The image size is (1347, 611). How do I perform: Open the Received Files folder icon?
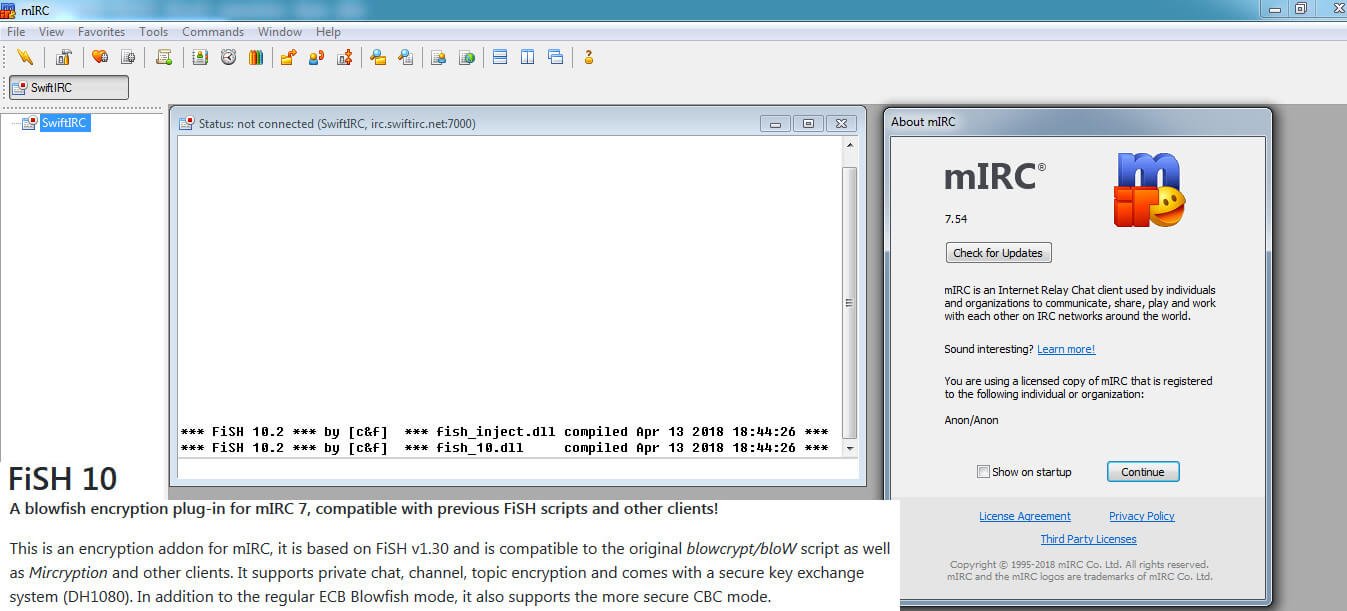pos(378,57)
